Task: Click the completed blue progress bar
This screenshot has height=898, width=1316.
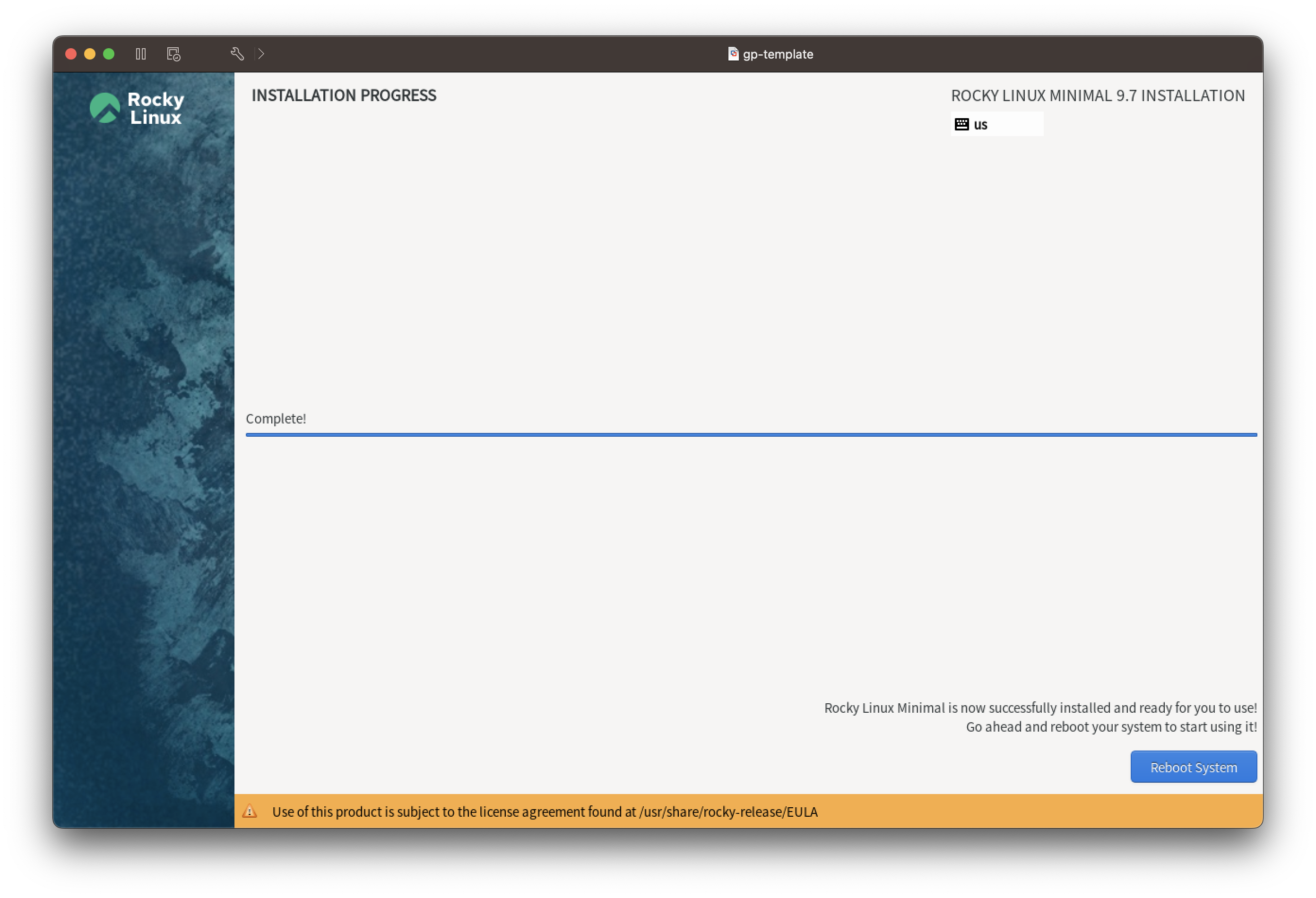Action: (751, 434)
